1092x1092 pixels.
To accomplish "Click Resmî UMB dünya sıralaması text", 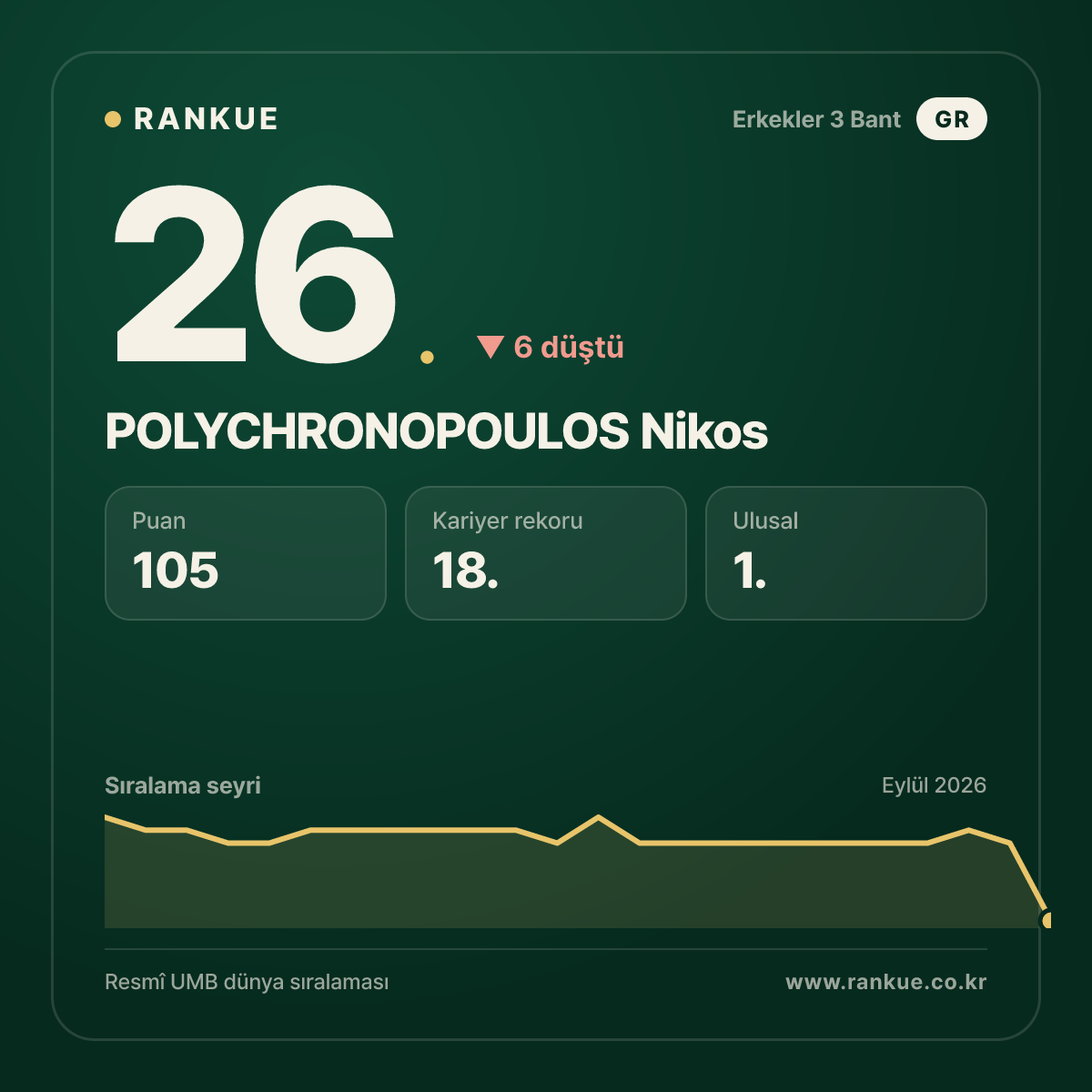I will [x=247, y=983].
